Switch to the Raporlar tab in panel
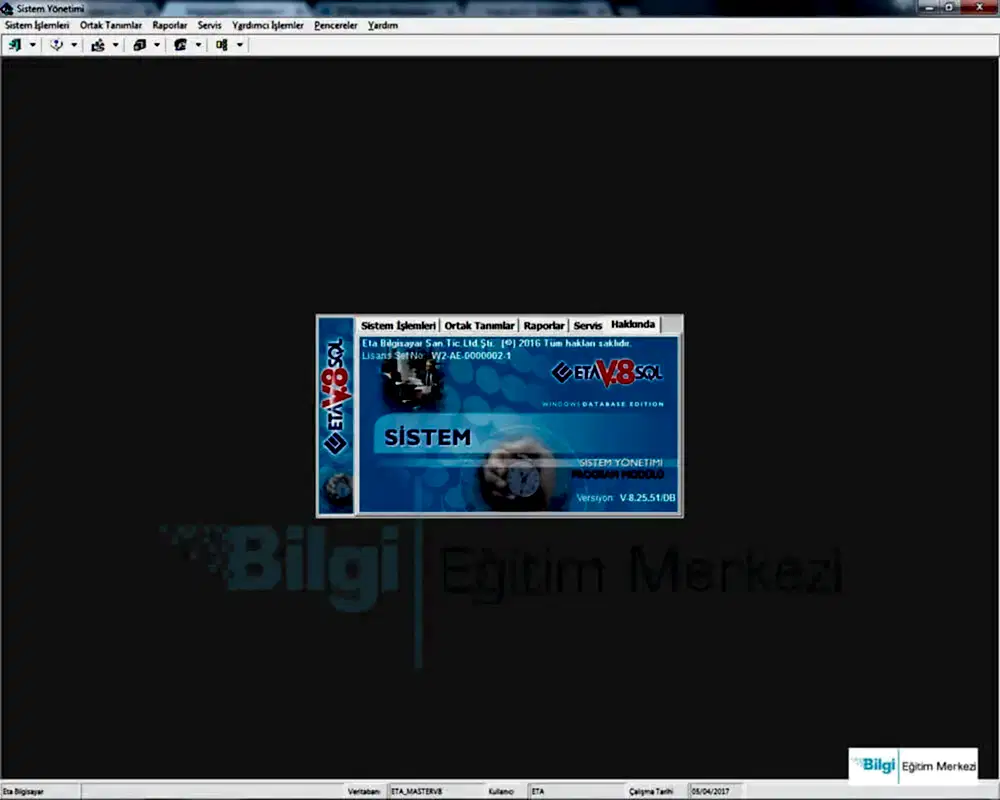Viewport: 1000px width, 800px height. (544, 326)
